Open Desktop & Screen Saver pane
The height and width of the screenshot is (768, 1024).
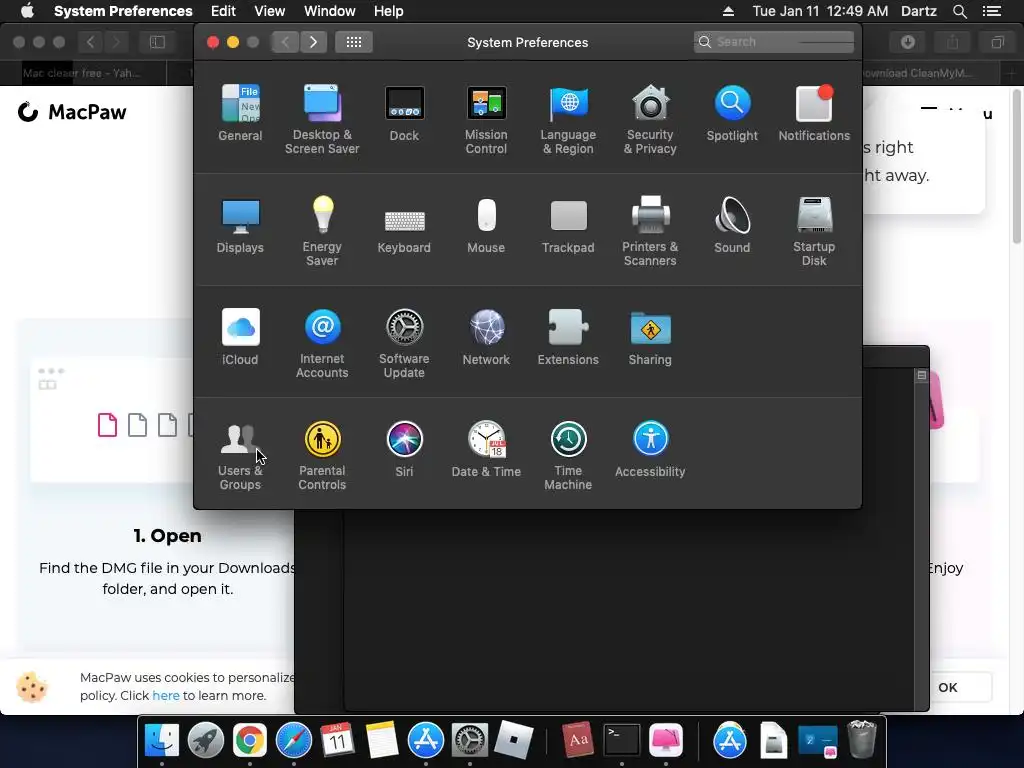tap(322, 120)
